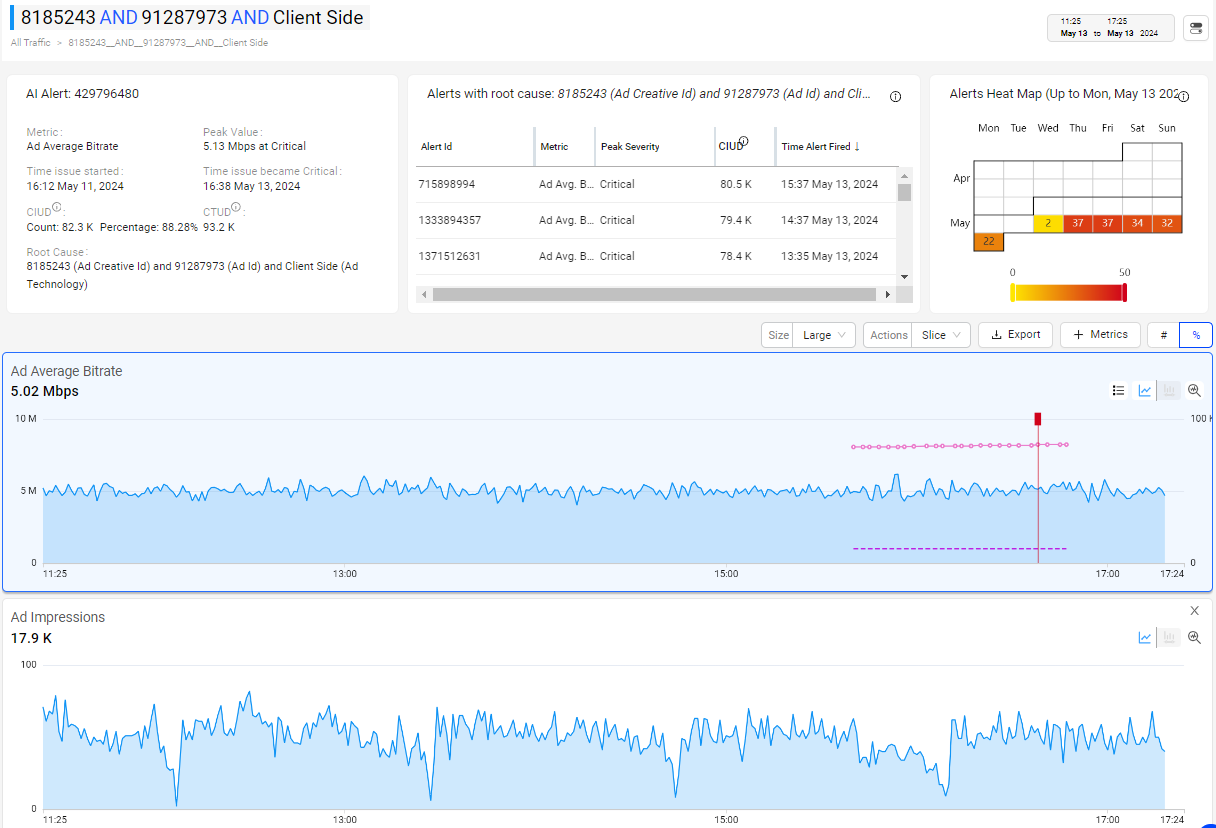Viewport: 1216px width, 828px height.
Task: Click heat map cell showing 22
Action: (988, 241)
